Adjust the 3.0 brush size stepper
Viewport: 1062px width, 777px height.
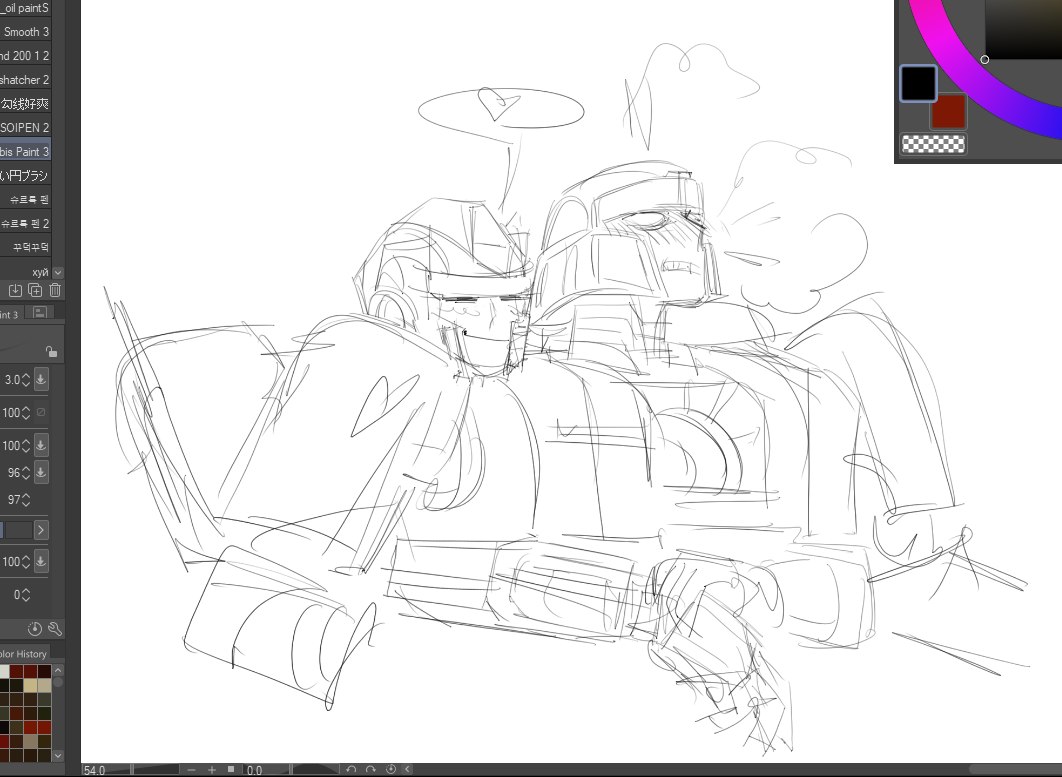pyautogui.click(x=26, y=379)
